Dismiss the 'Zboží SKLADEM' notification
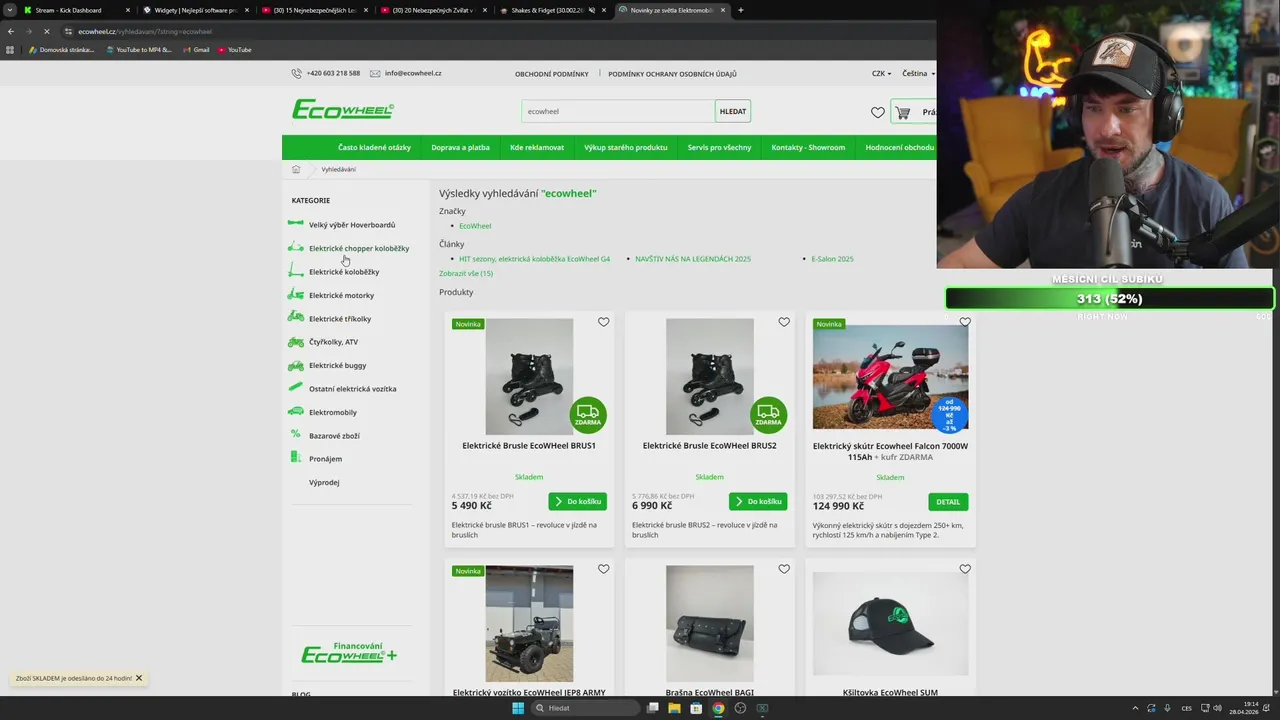This screenshot has width=1280, height=720. [139, 678]
